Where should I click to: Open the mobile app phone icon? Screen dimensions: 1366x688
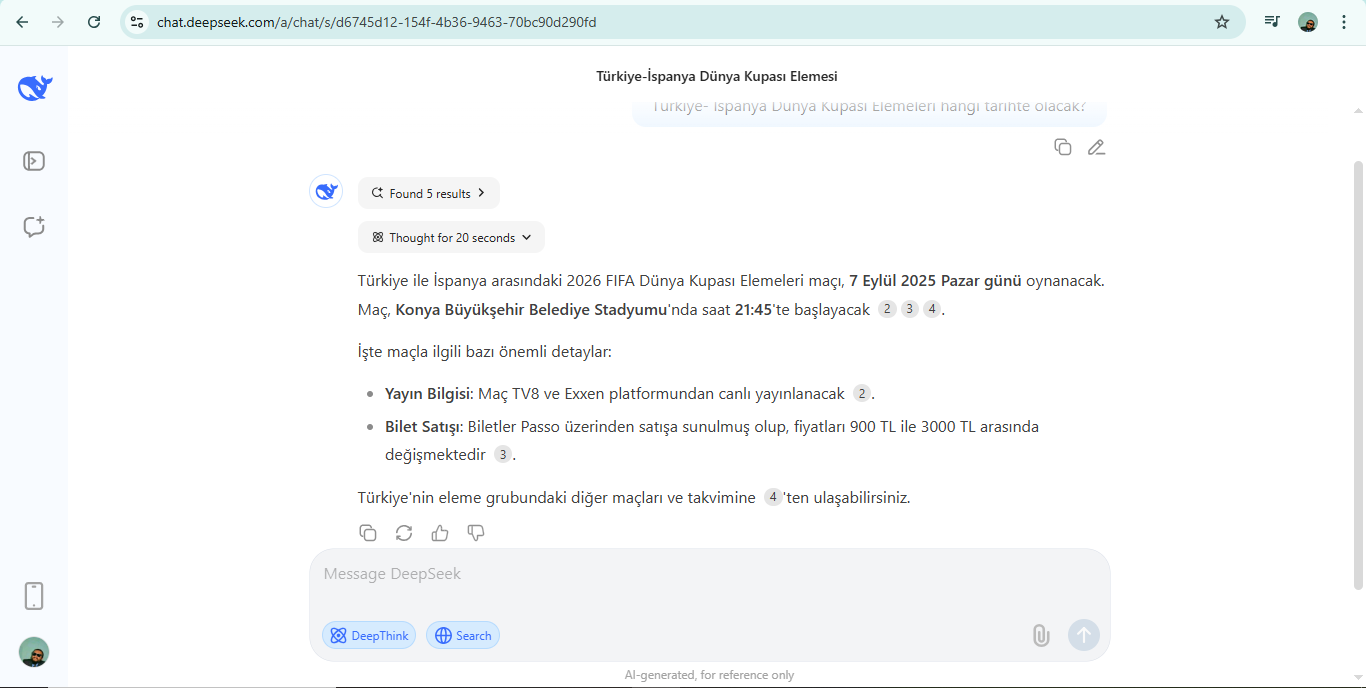[34, 596]
